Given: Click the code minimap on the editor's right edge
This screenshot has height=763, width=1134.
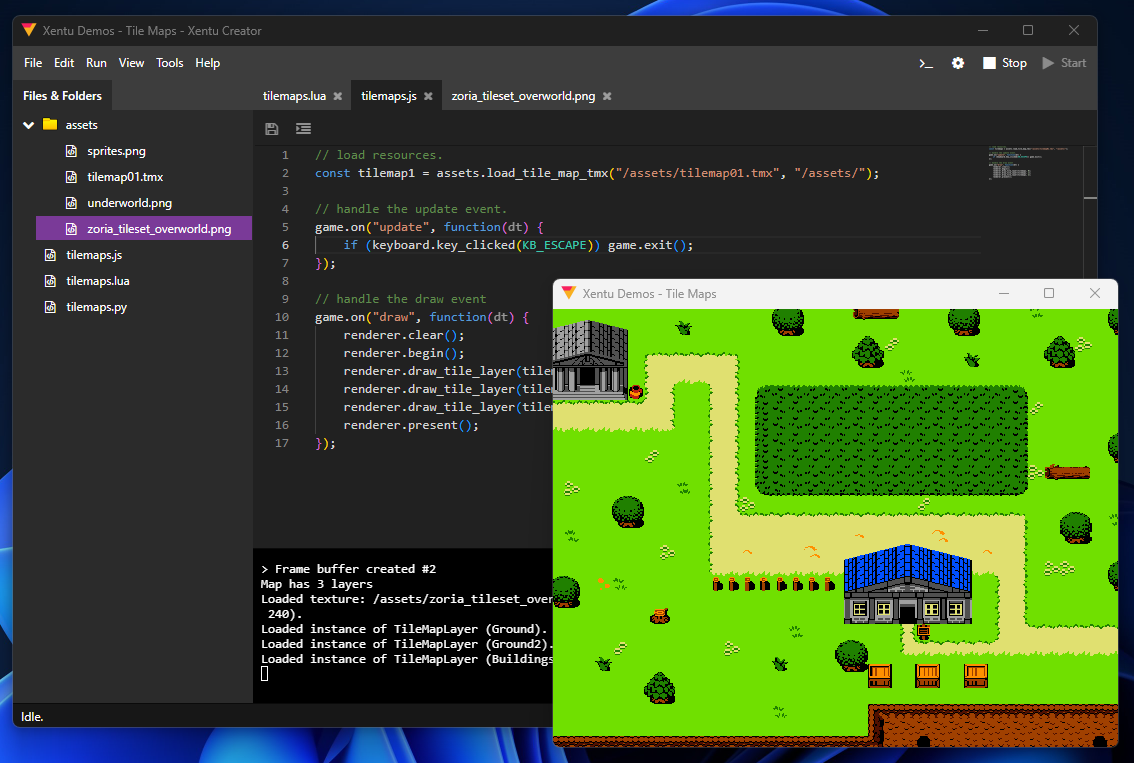Looking at the screenshot, I should pyautogui.click(x=1023, y=165).
